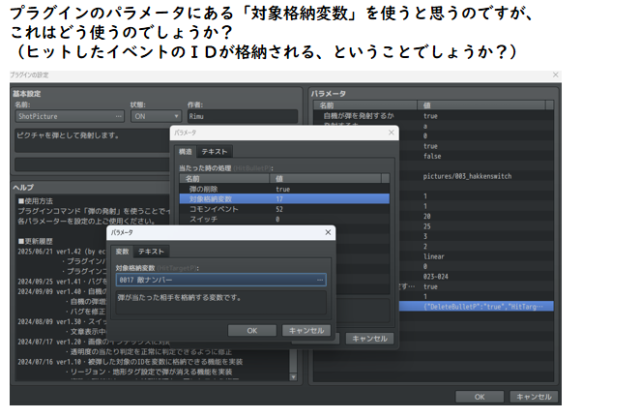Viewport: 640px width, 418px height.
Task: Click OK in the variable dialog
Action: (252, 331)
